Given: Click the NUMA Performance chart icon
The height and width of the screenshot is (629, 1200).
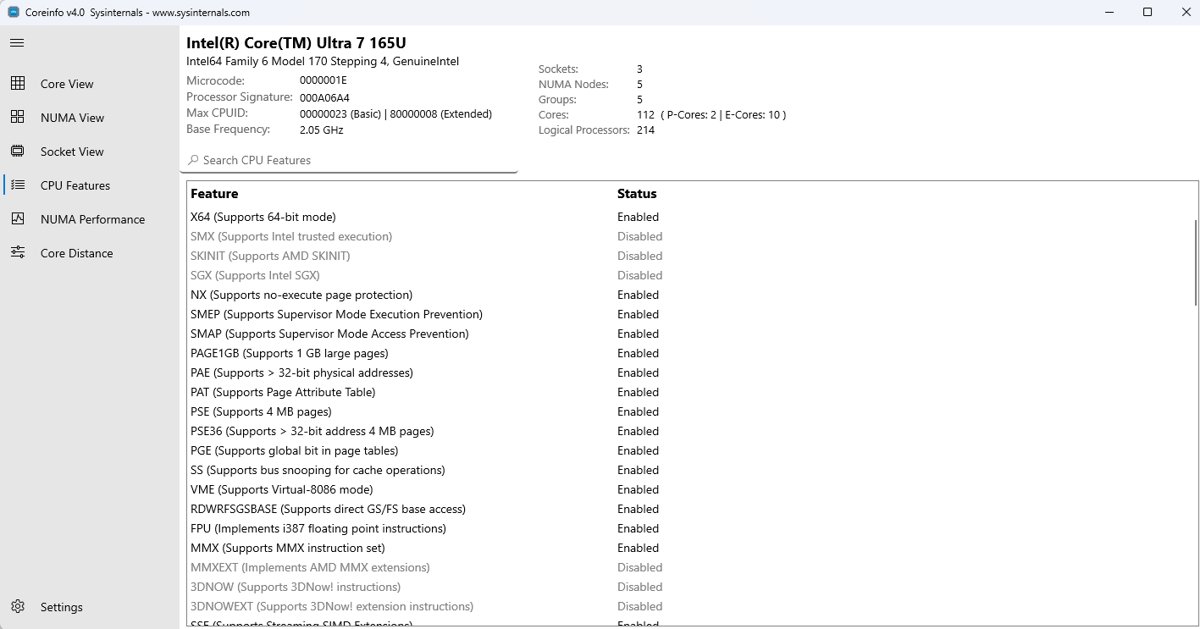Looking at the screenshot, I should point(17,219).
